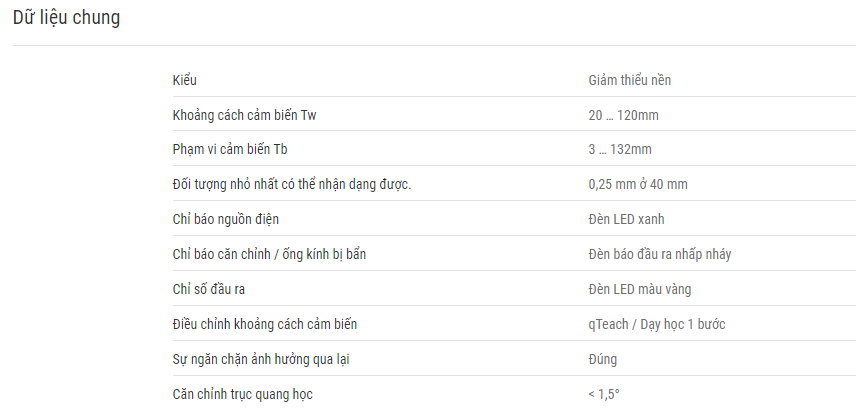
Task: Click 'Khoảng cách cảm biến Tw' label
Action: click(x=245, y=115)
